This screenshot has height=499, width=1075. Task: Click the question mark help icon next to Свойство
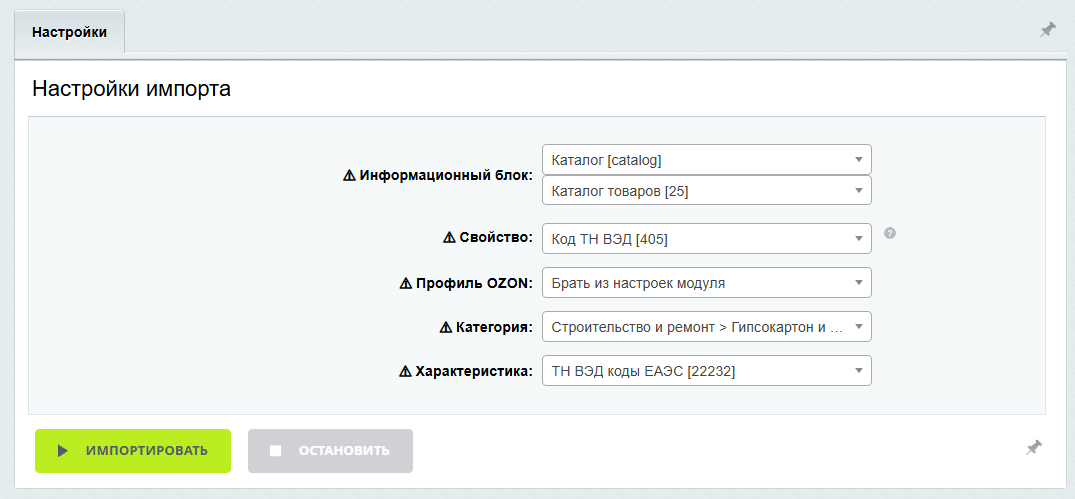point(890,233)
